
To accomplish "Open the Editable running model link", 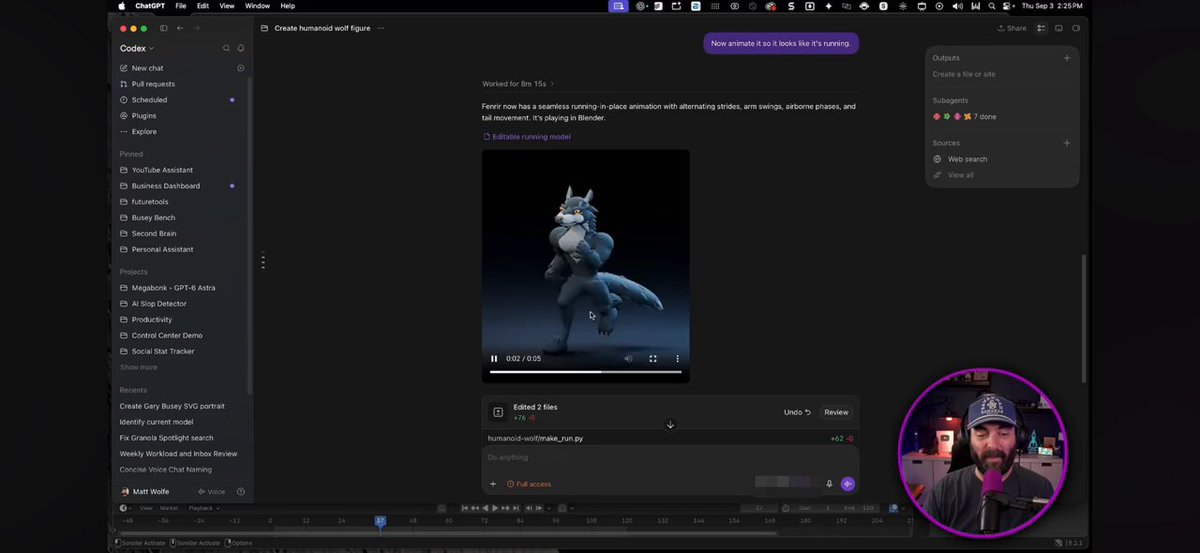I will (x=527, y=137).
